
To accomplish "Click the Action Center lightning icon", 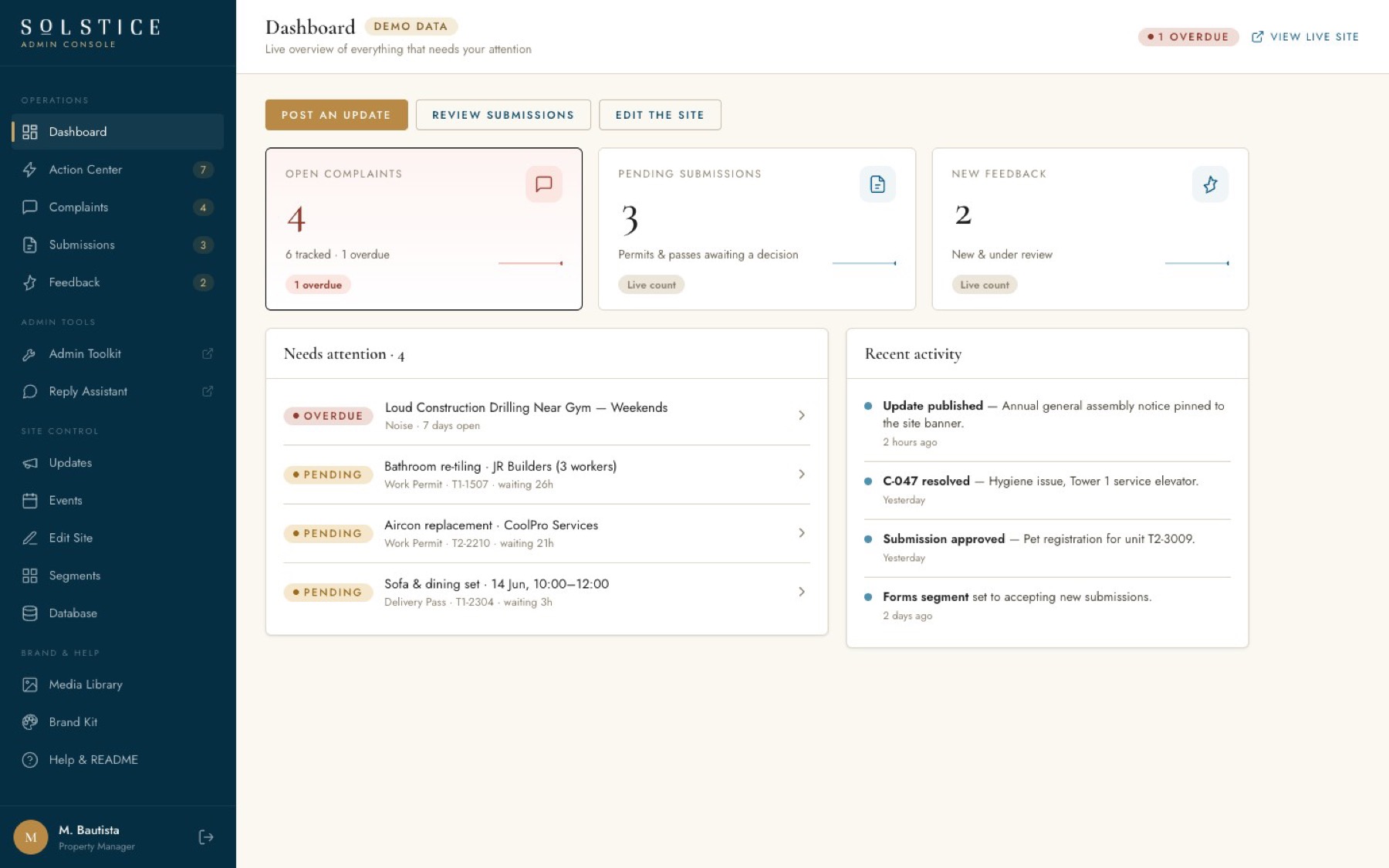I will (x=30, y=170).
